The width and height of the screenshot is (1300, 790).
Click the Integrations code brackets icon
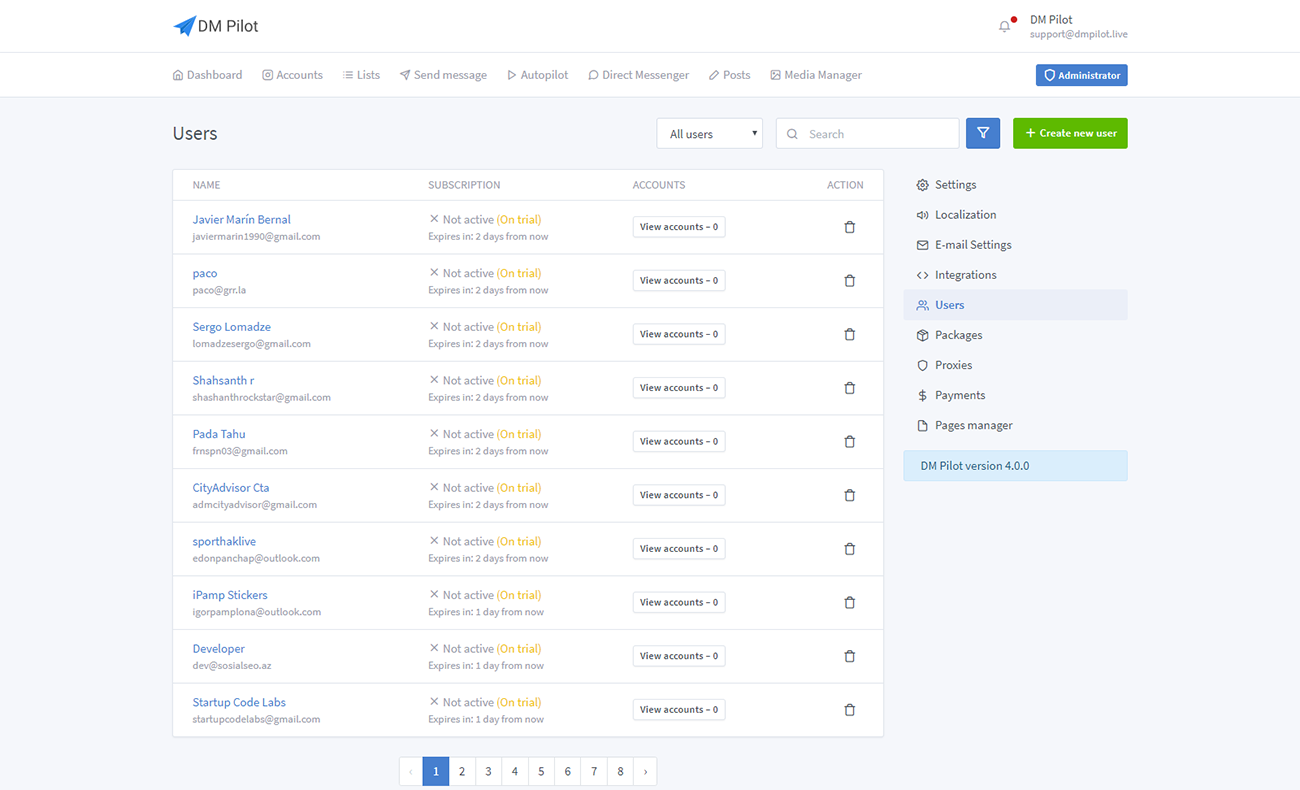[x=922, y=275]
